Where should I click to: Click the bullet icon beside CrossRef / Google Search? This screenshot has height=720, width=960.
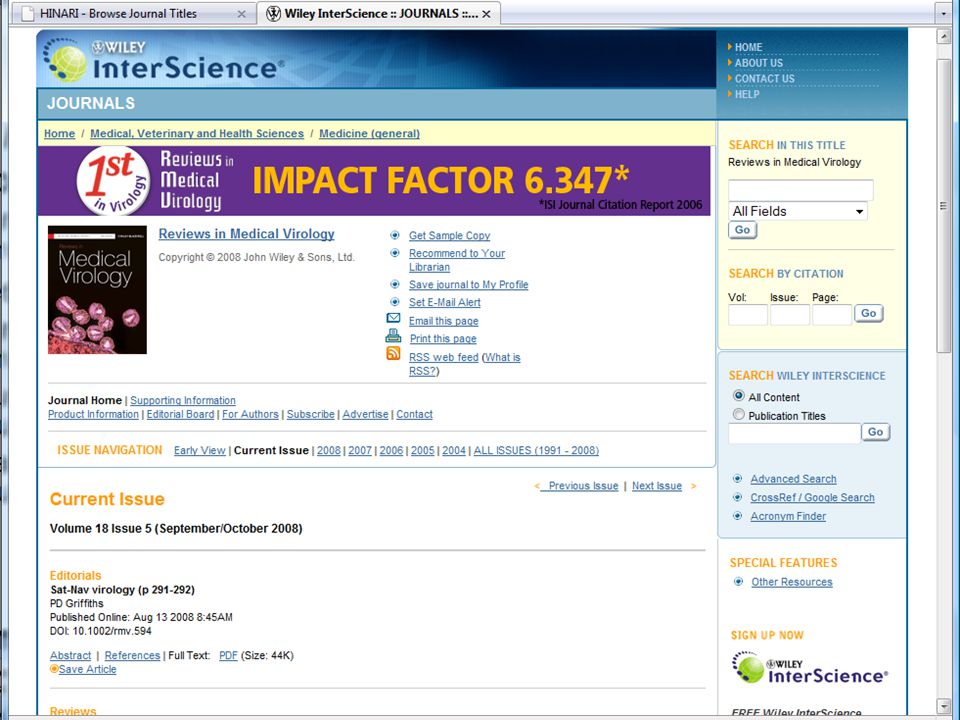pos(738,497)
